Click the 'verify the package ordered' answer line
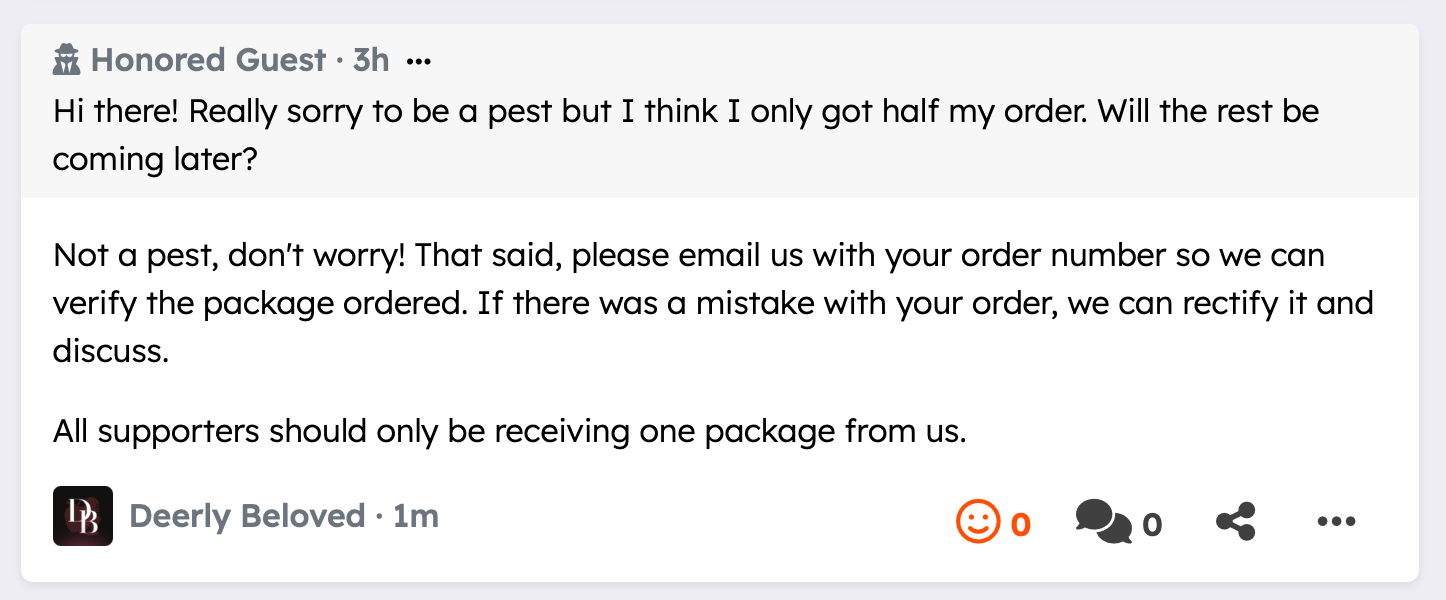 click(255, 303)
